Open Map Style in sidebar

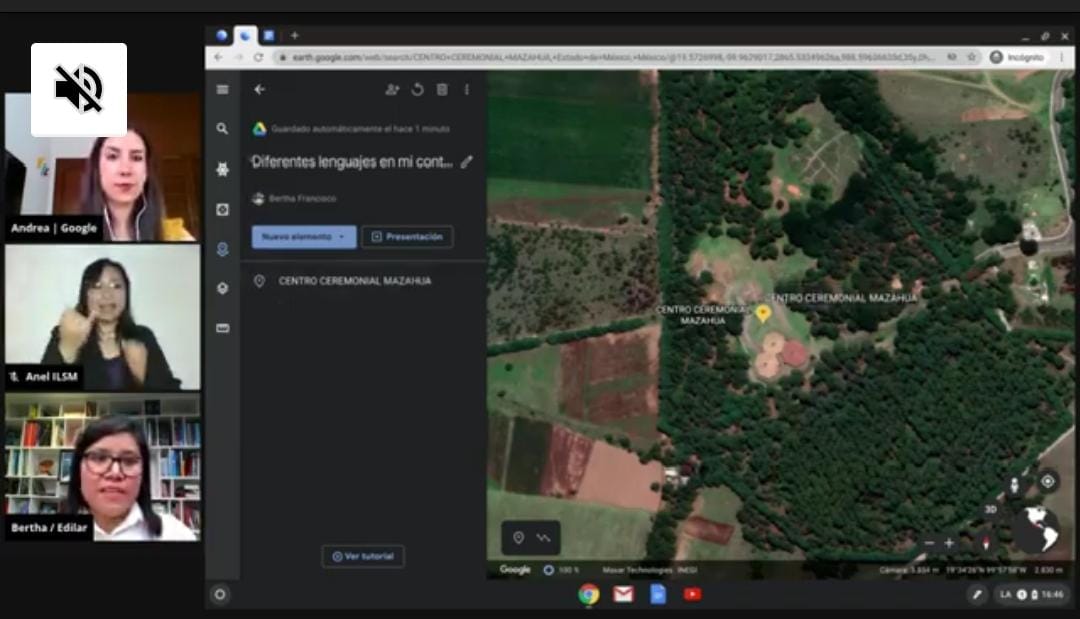tap(222, 288)
